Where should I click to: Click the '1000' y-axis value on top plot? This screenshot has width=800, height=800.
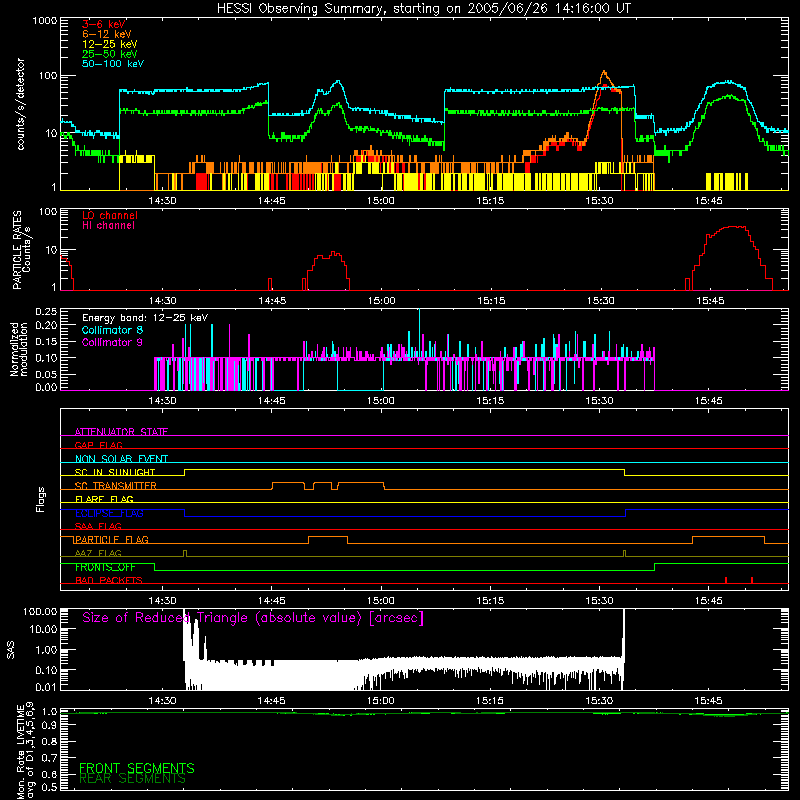pyautogui.click(x=45, y=21)
